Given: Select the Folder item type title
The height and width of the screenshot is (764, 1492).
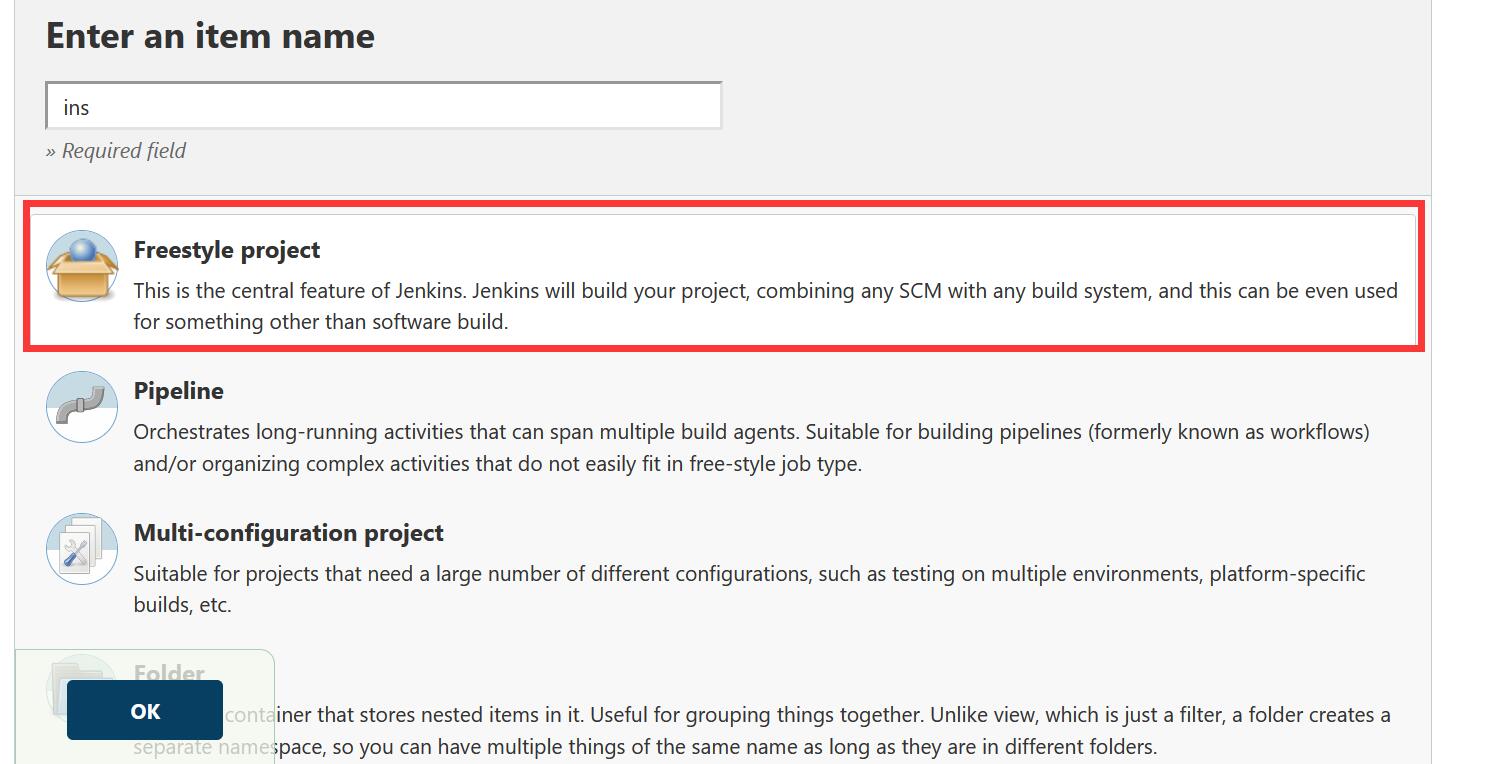Looking at the screenshot, I should click(170, 673).
